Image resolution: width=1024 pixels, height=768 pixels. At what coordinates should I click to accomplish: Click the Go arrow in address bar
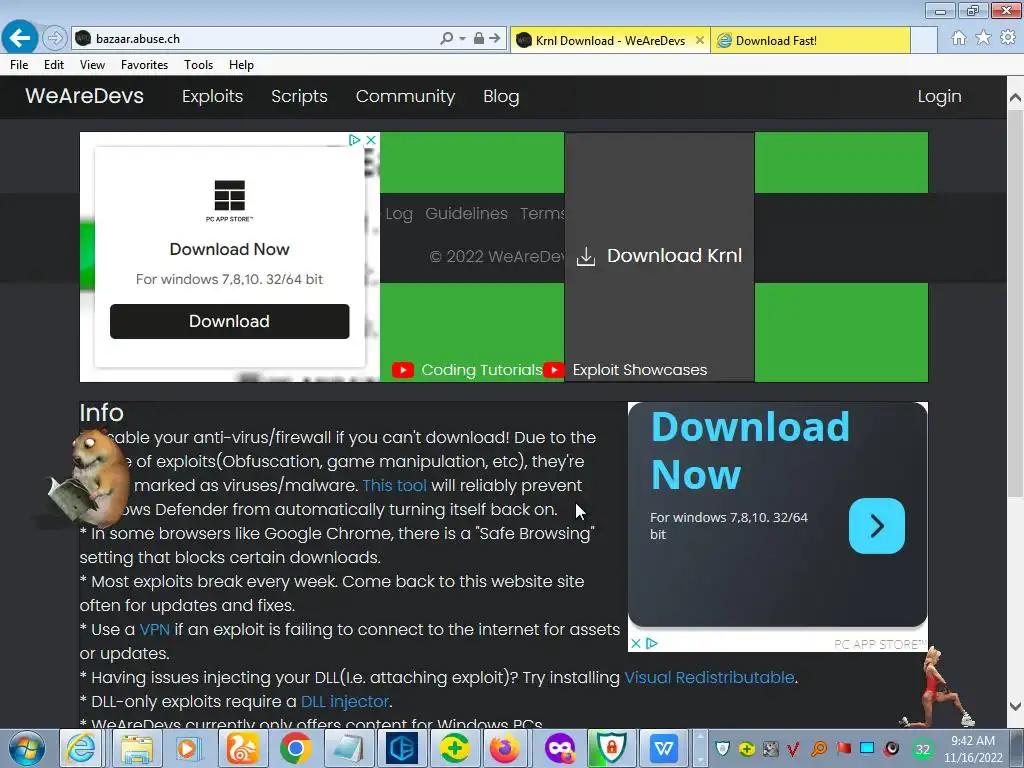[495, 39]
